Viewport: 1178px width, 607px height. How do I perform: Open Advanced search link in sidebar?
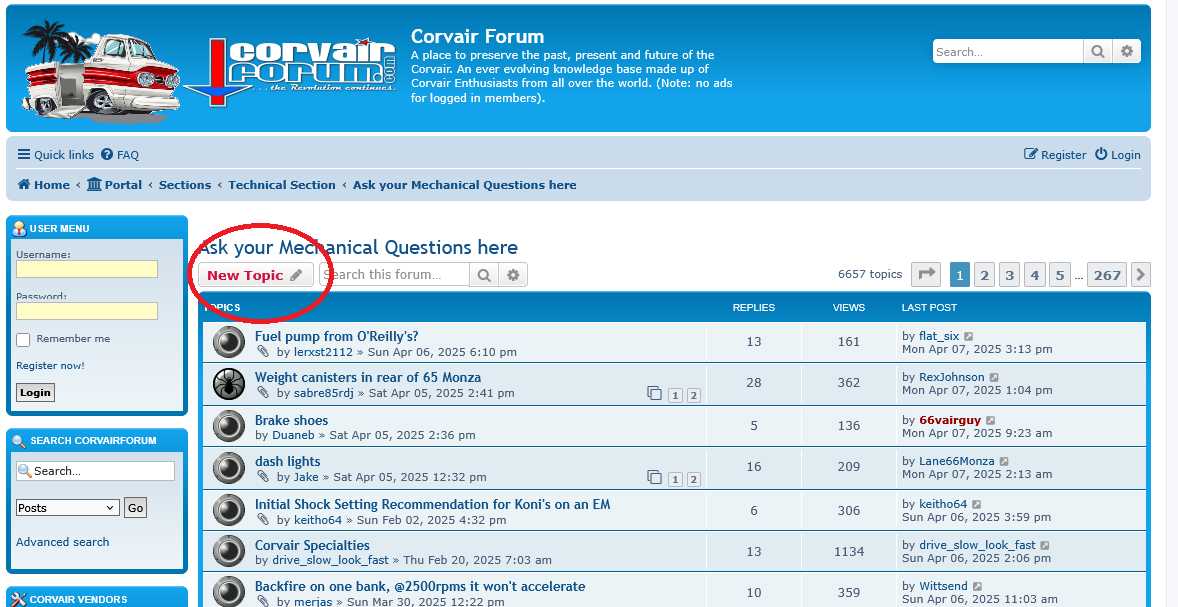(x=62, y=542)
